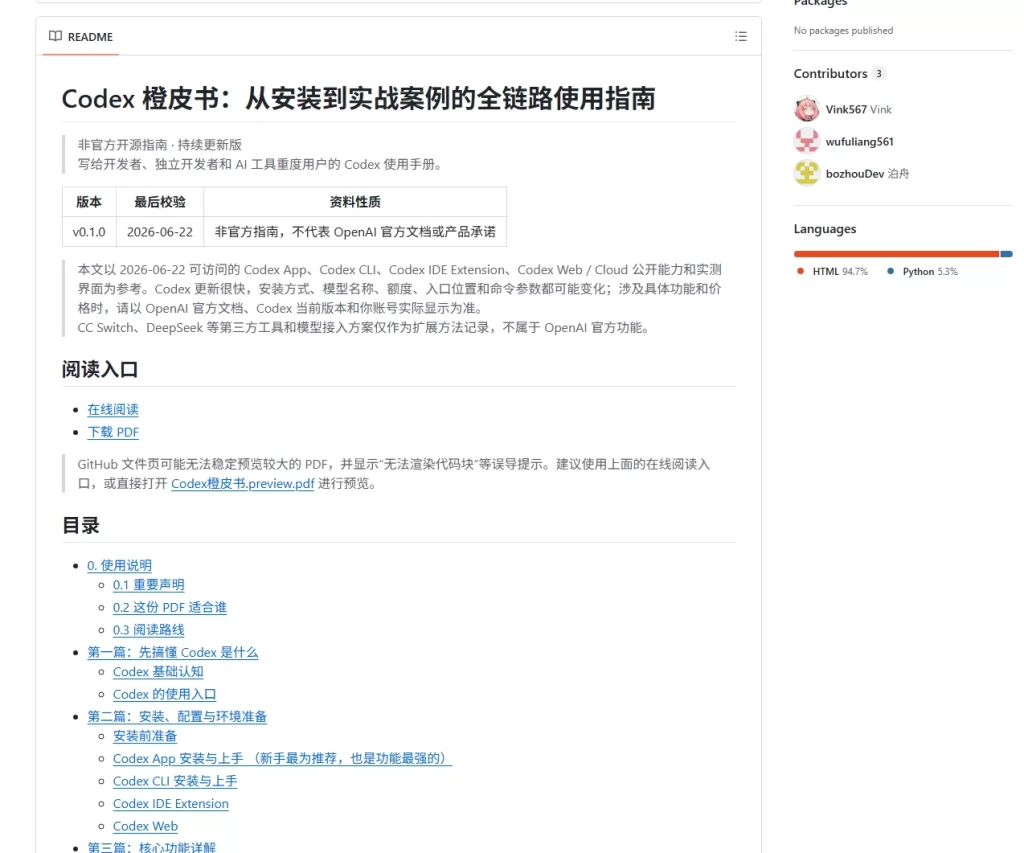The image size is (1024, 853).
Task: Open wufuliang561 contributor profile link
Action: (x=859, y=142)
